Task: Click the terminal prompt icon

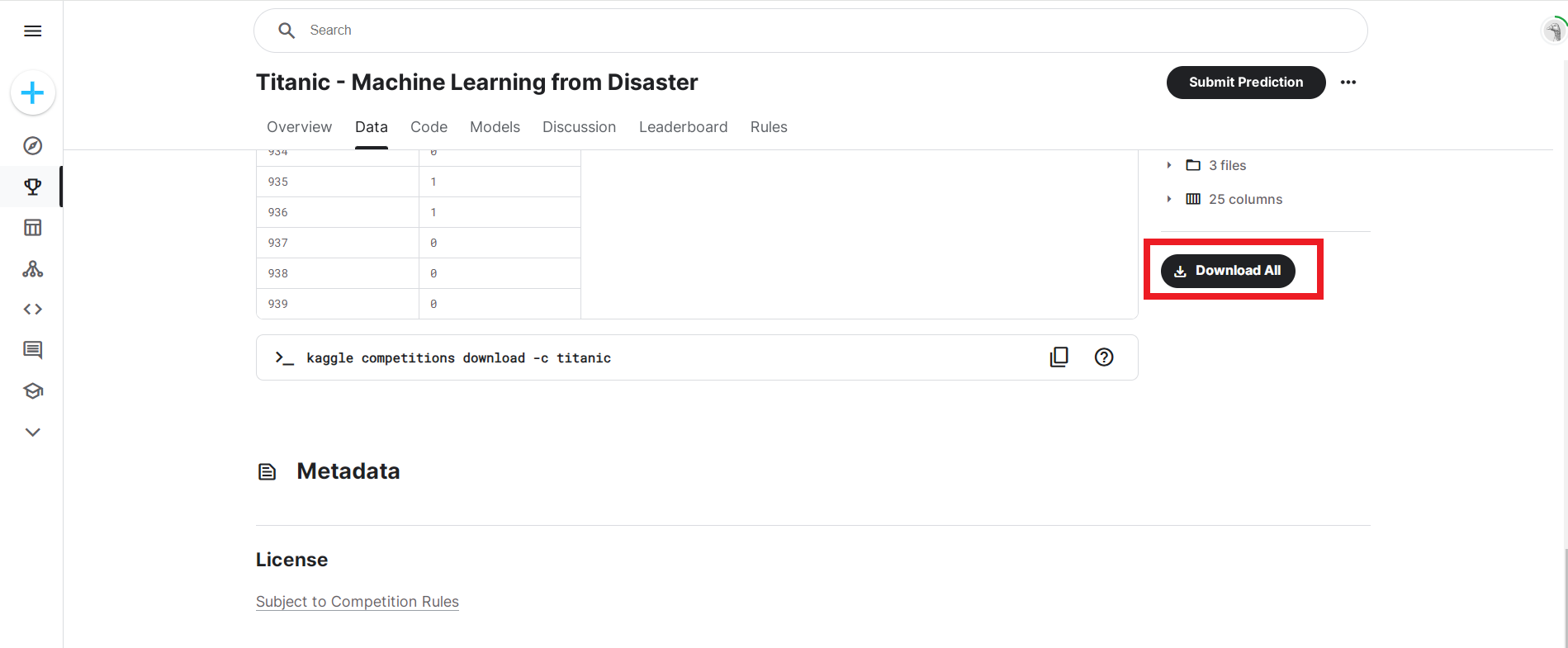Action: pyautogui.click(x=285, y=357)
